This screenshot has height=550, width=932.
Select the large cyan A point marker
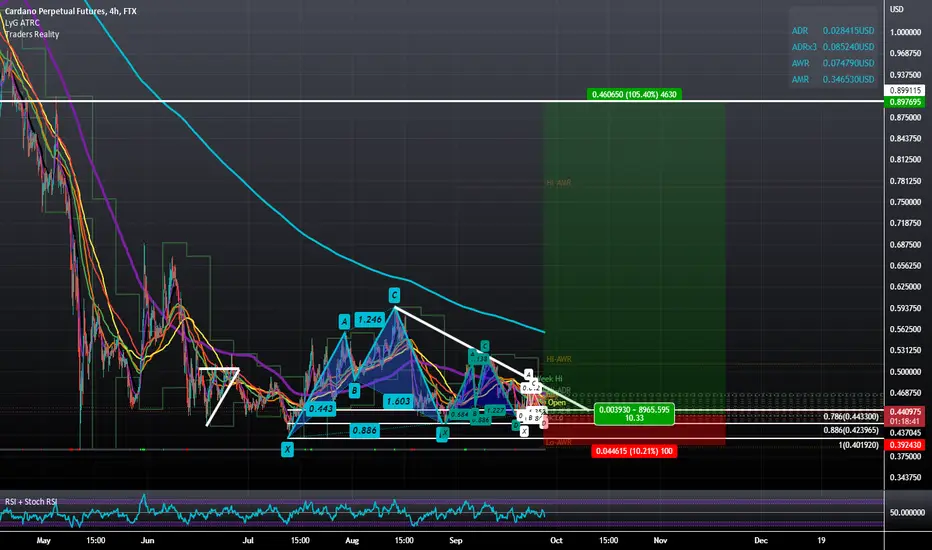(344, 322)
